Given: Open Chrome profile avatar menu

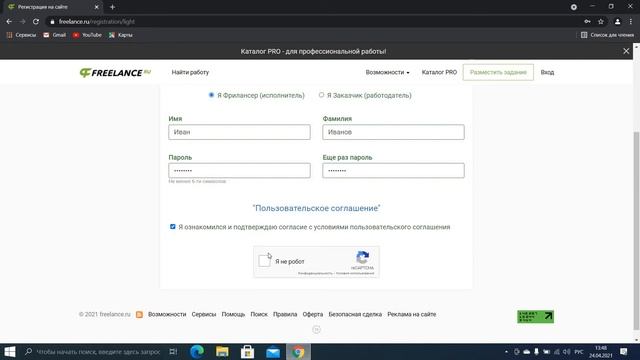Looking at the screenshot, I should click(x=618, y=22).
